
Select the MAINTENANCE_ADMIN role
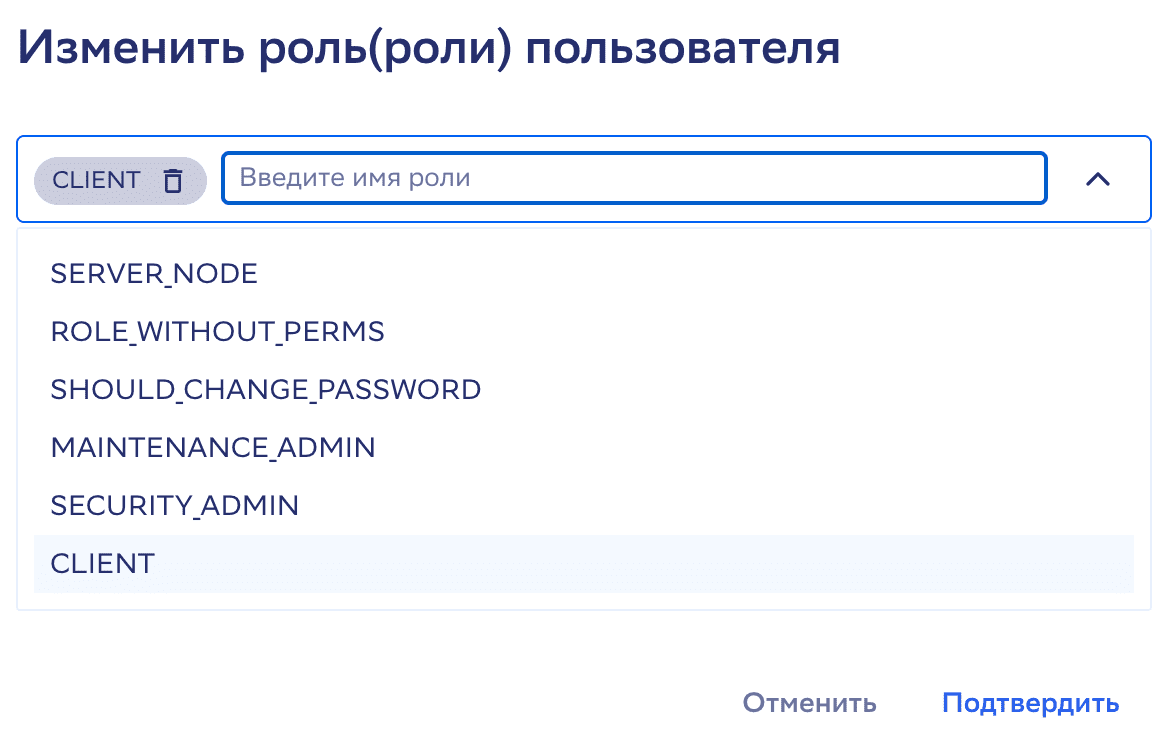(213, 447)
